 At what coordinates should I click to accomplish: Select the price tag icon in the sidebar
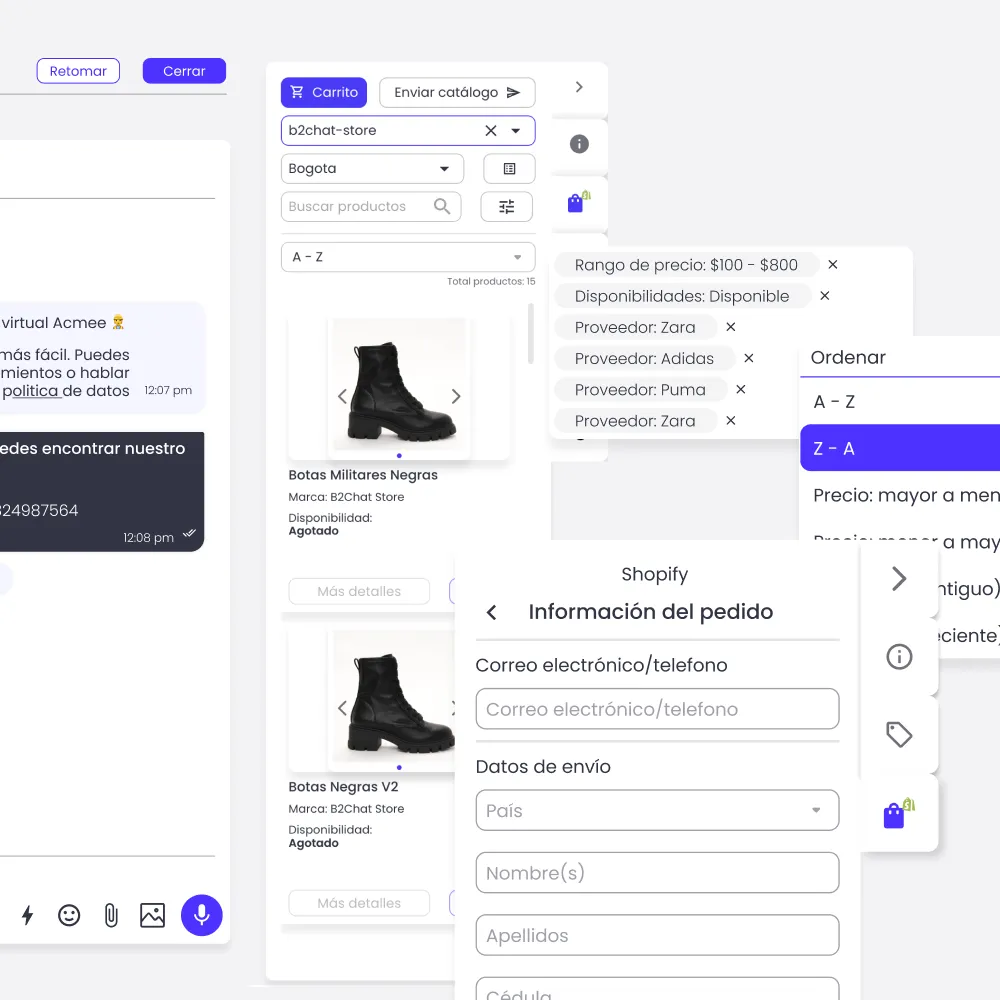[899, 734]
